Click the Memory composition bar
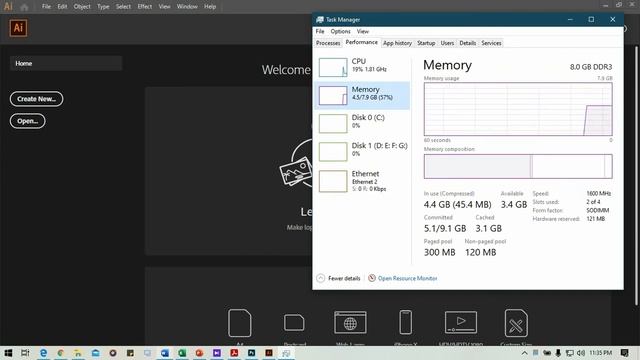 (518, 166)
